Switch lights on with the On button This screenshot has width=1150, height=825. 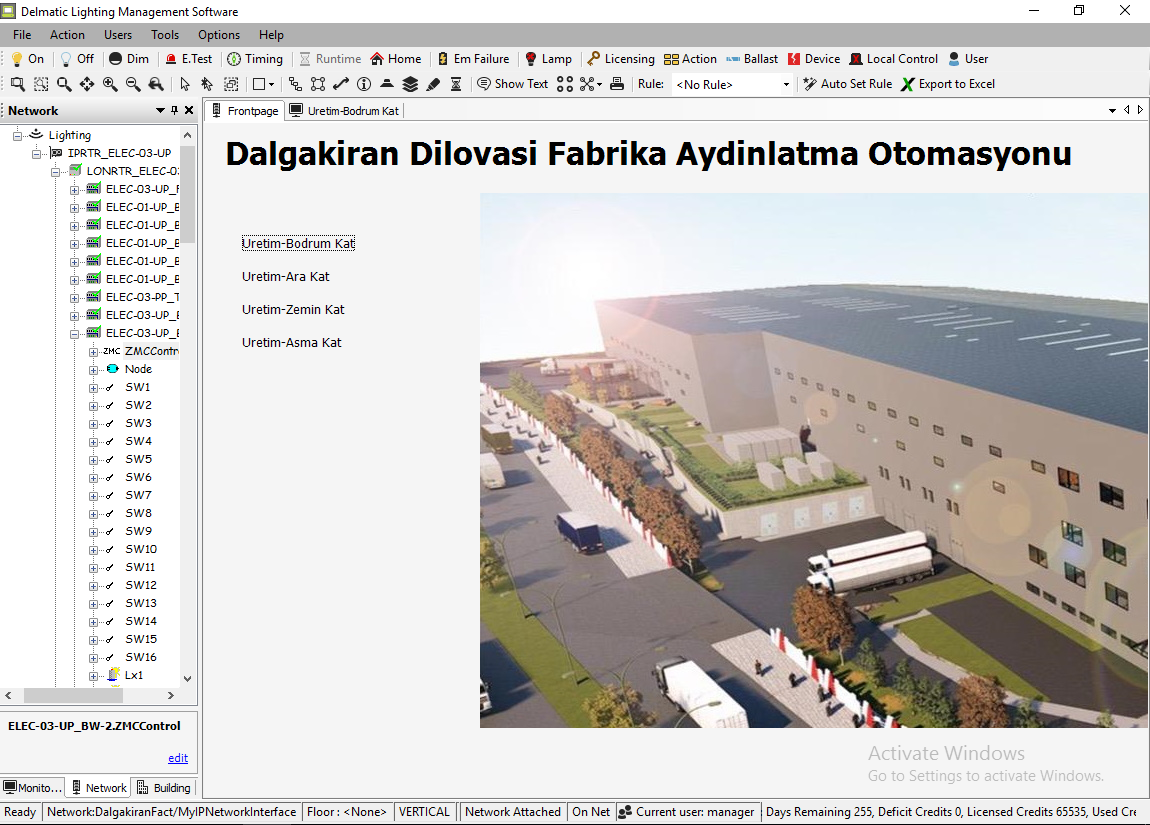(28, 59)
